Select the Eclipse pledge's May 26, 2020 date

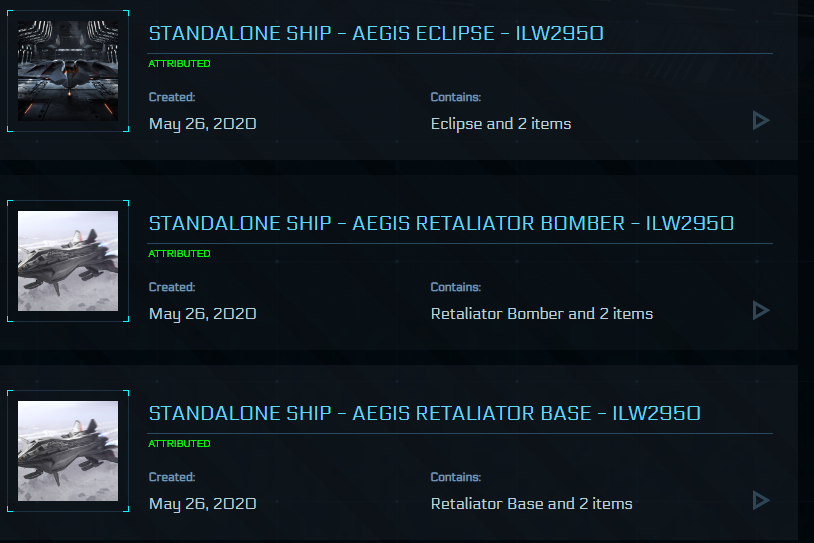click(202, 124)
